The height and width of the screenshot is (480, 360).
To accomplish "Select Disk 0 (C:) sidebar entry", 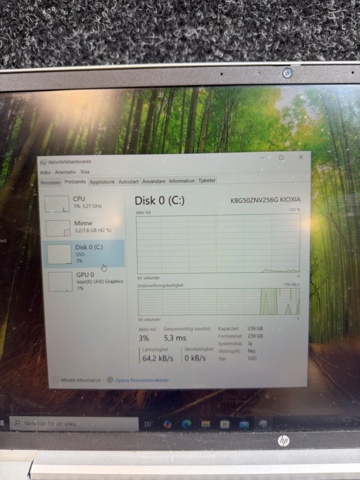I will [84, 253].
